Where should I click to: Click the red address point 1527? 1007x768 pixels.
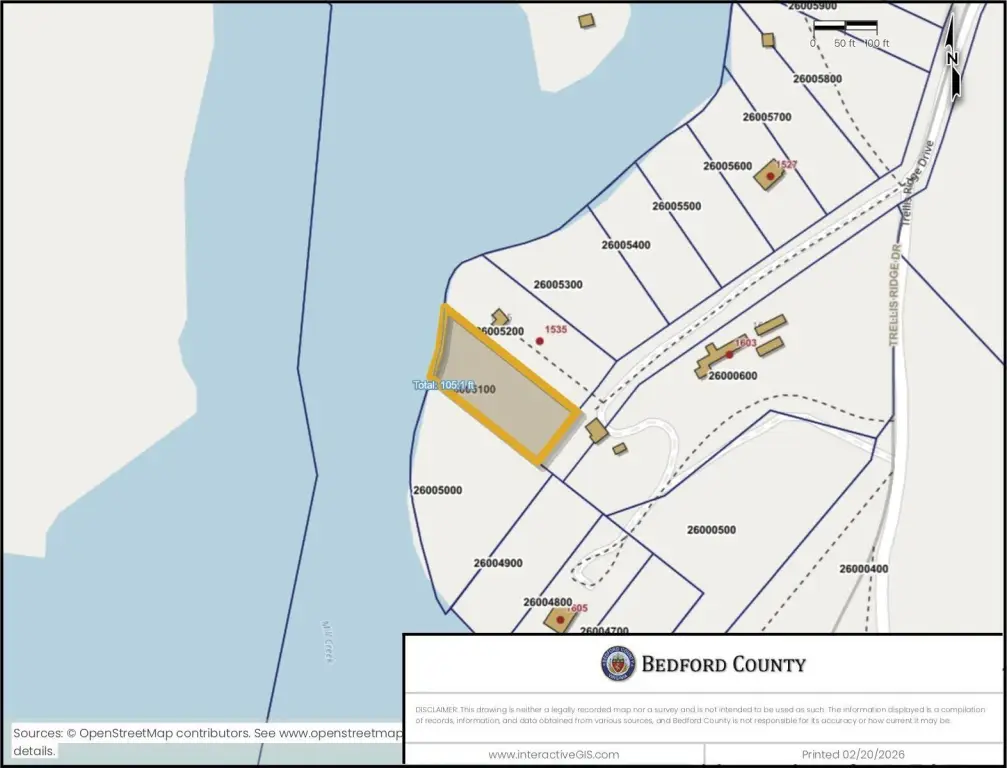click(x=770, y=176)
